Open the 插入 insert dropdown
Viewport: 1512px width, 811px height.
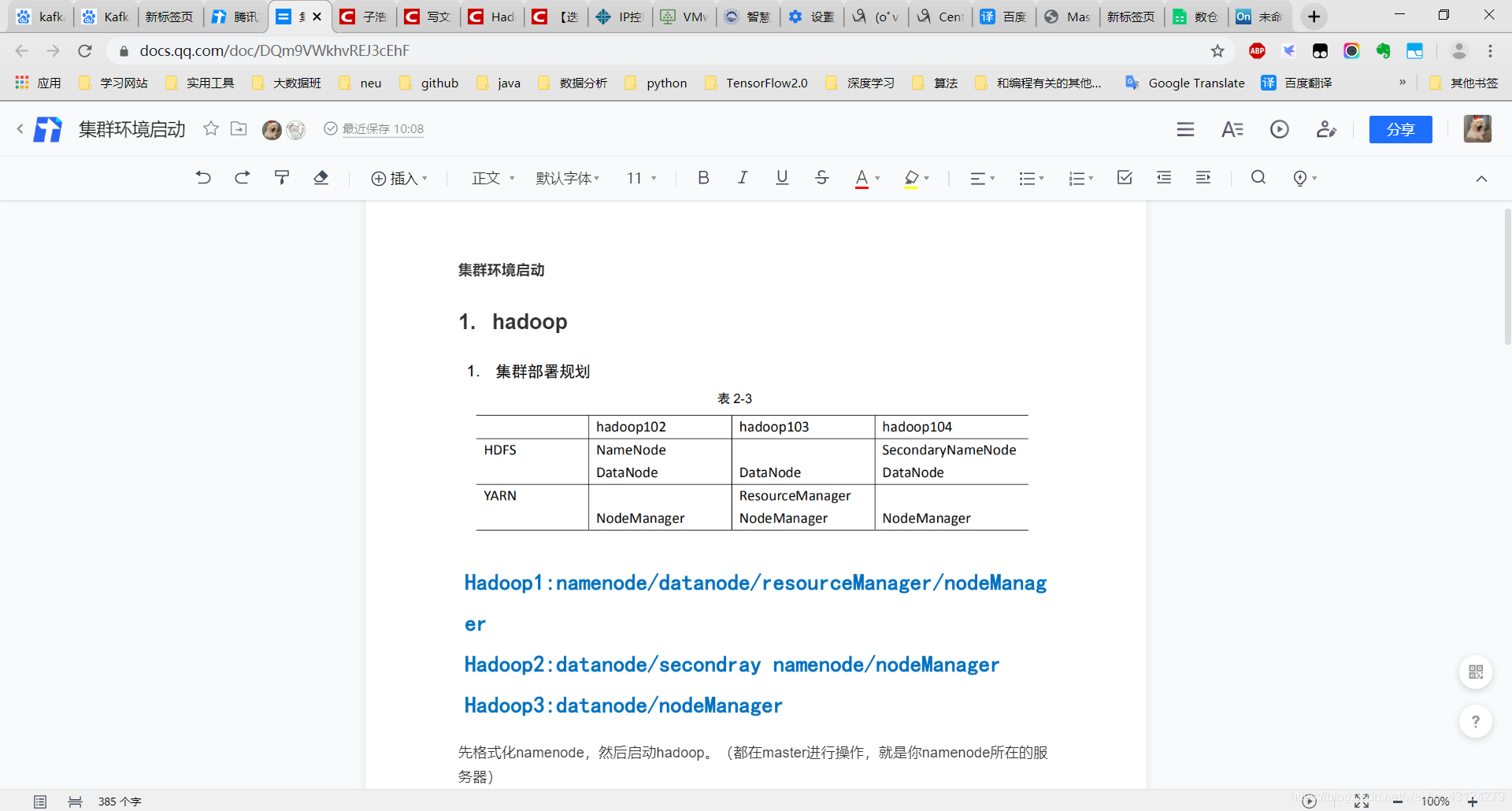point(400,178)
